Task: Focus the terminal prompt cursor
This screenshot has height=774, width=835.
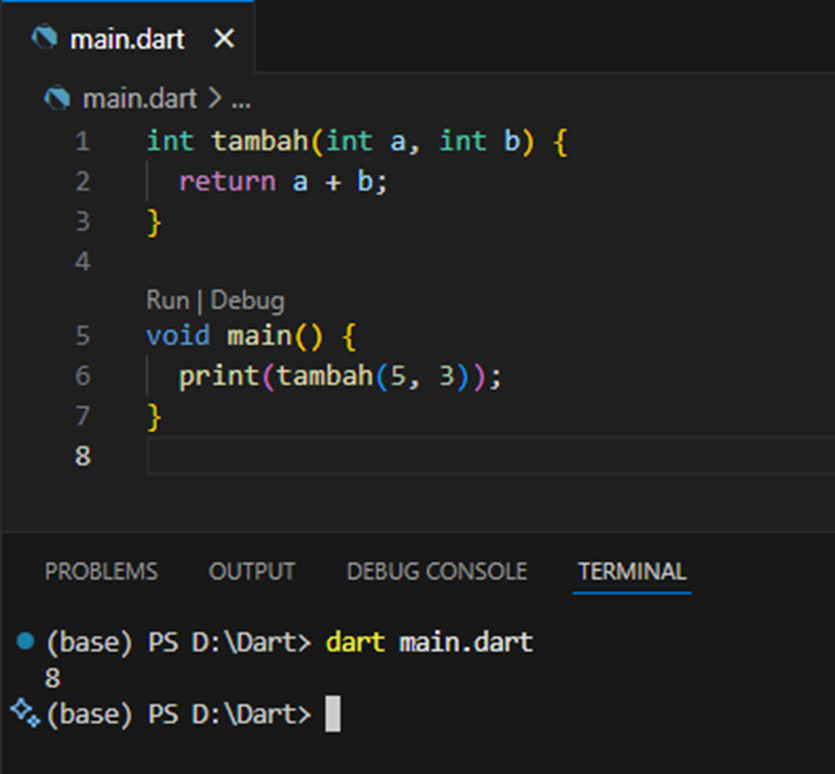Action: pos(333,714)
